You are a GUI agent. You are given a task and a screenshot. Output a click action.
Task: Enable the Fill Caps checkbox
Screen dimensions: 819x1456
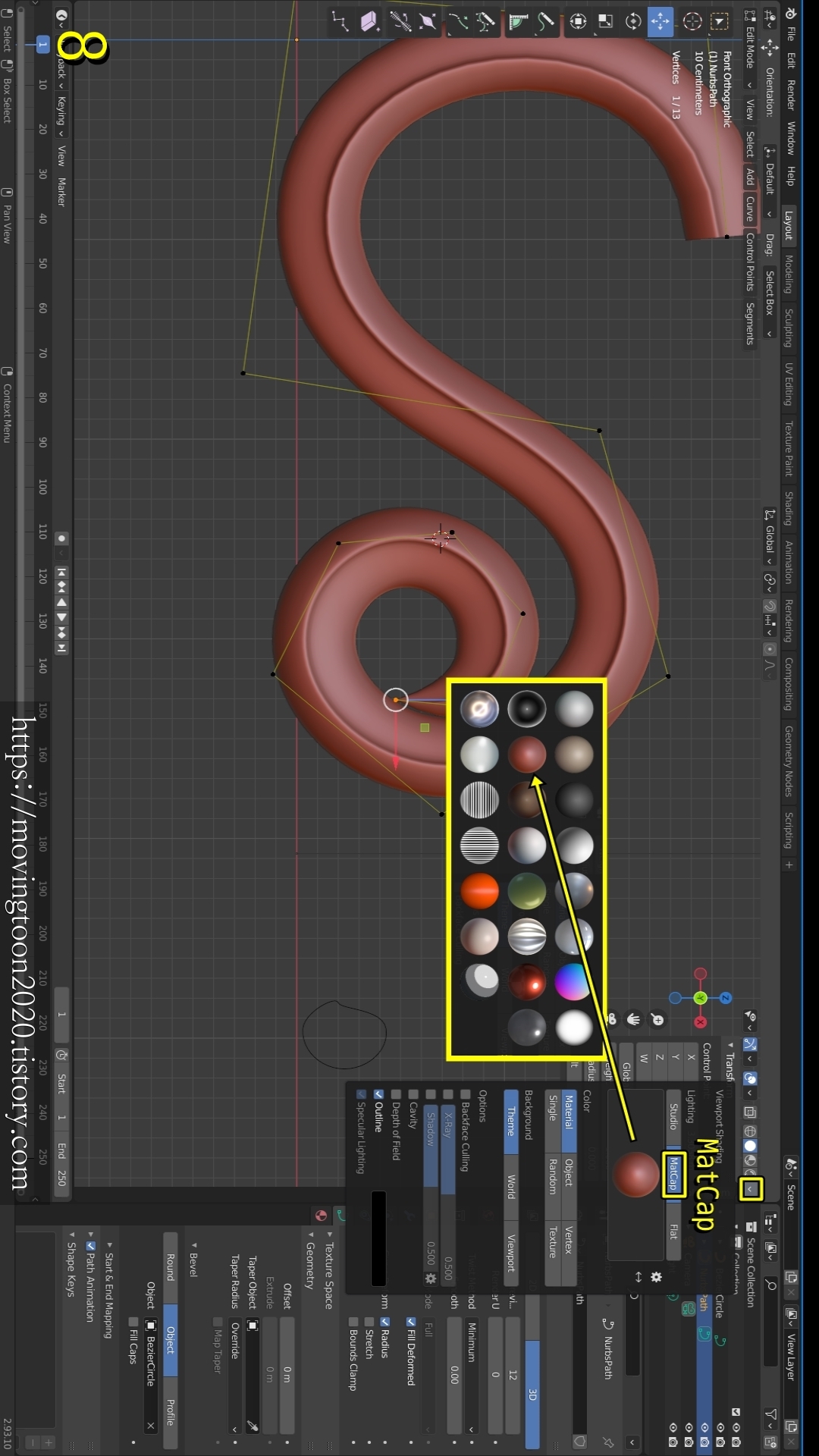[133, 1322]
